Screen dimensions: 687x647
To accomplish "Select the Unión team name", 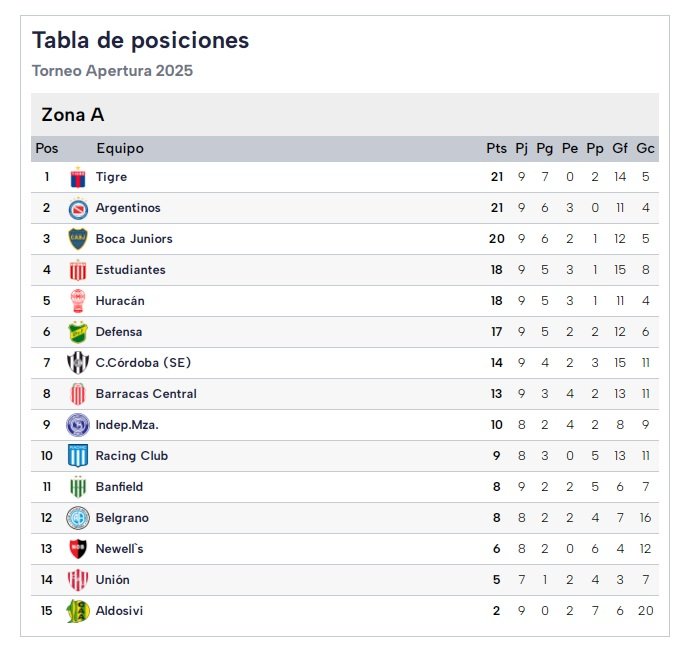I will (112, 580).
